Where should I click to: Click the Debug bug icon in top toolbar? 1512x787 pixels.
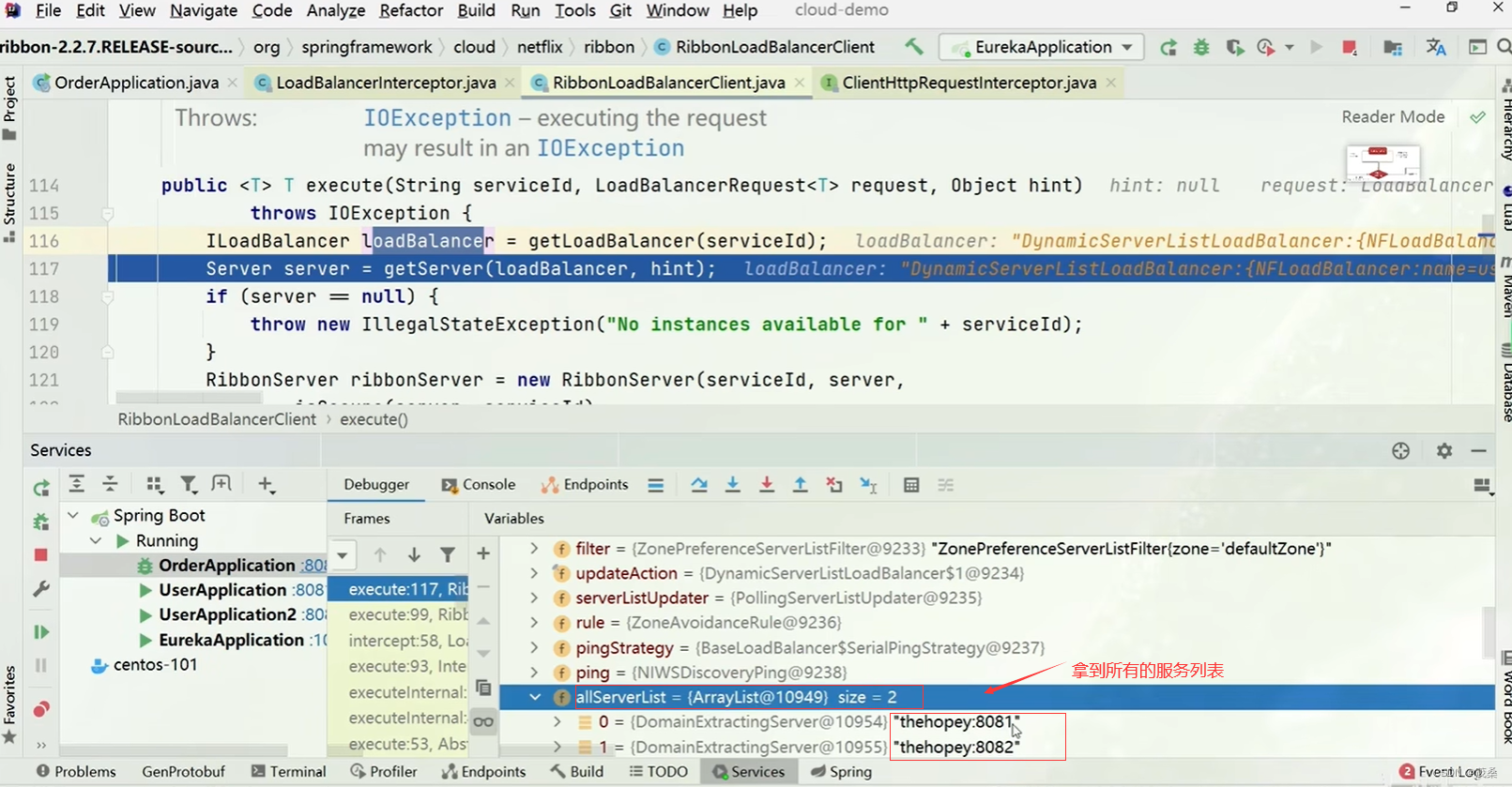click(x=1201, y=47)
